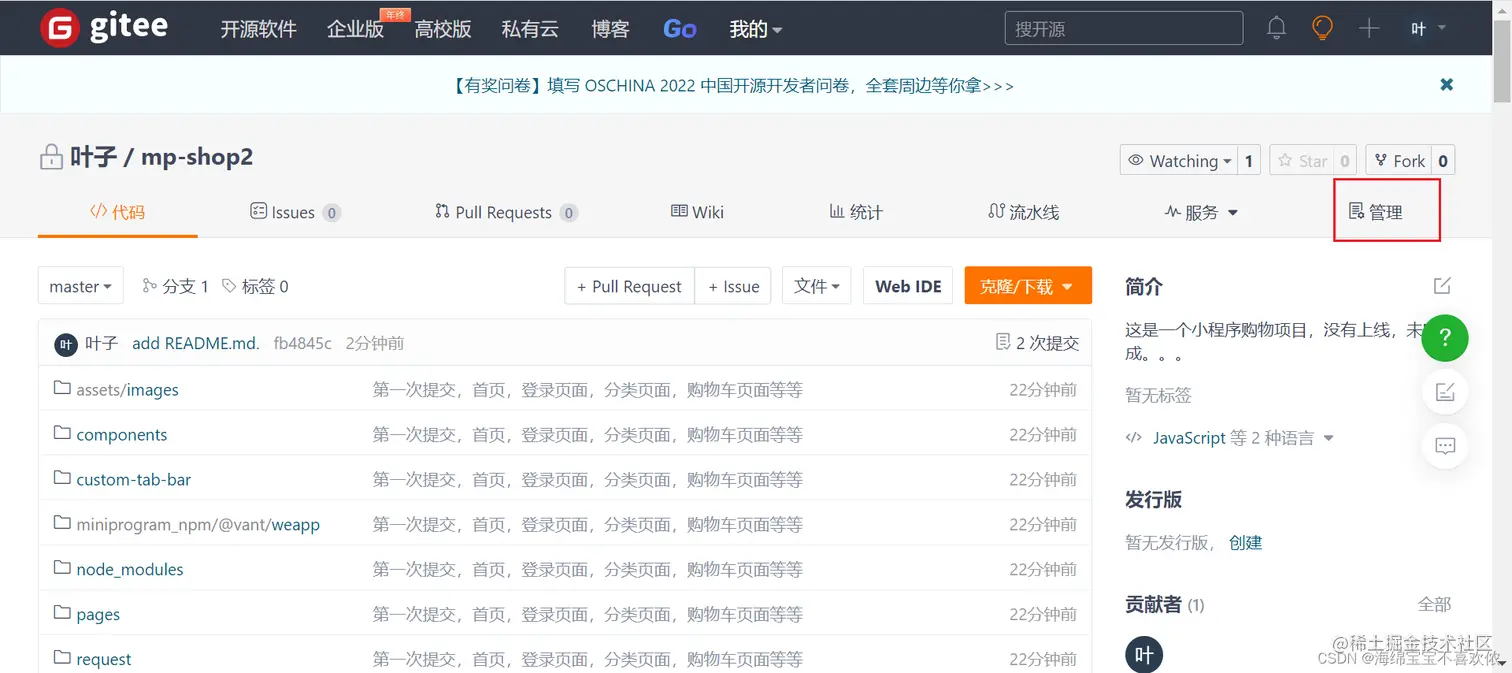
Task: Open the green question mark help bubble
Action: pos(1444,338)
